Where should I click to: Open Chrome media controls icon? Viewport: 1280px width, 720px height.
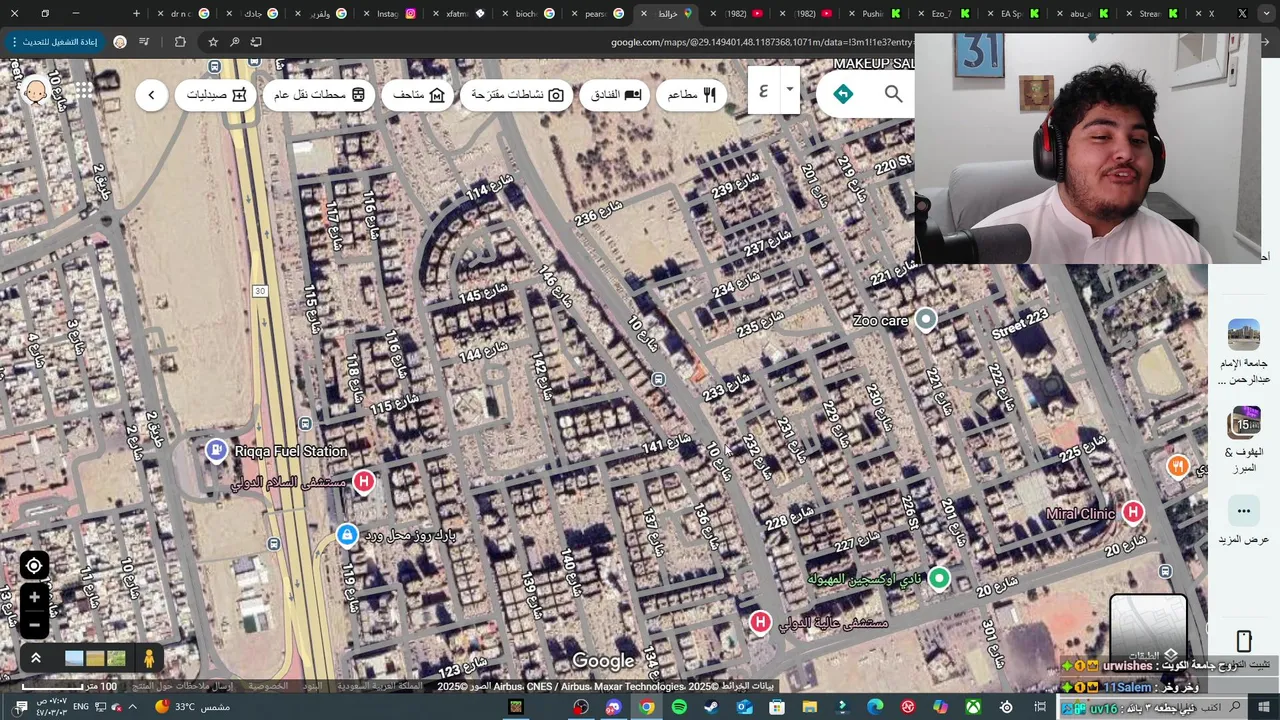click(x=145, y=42)
